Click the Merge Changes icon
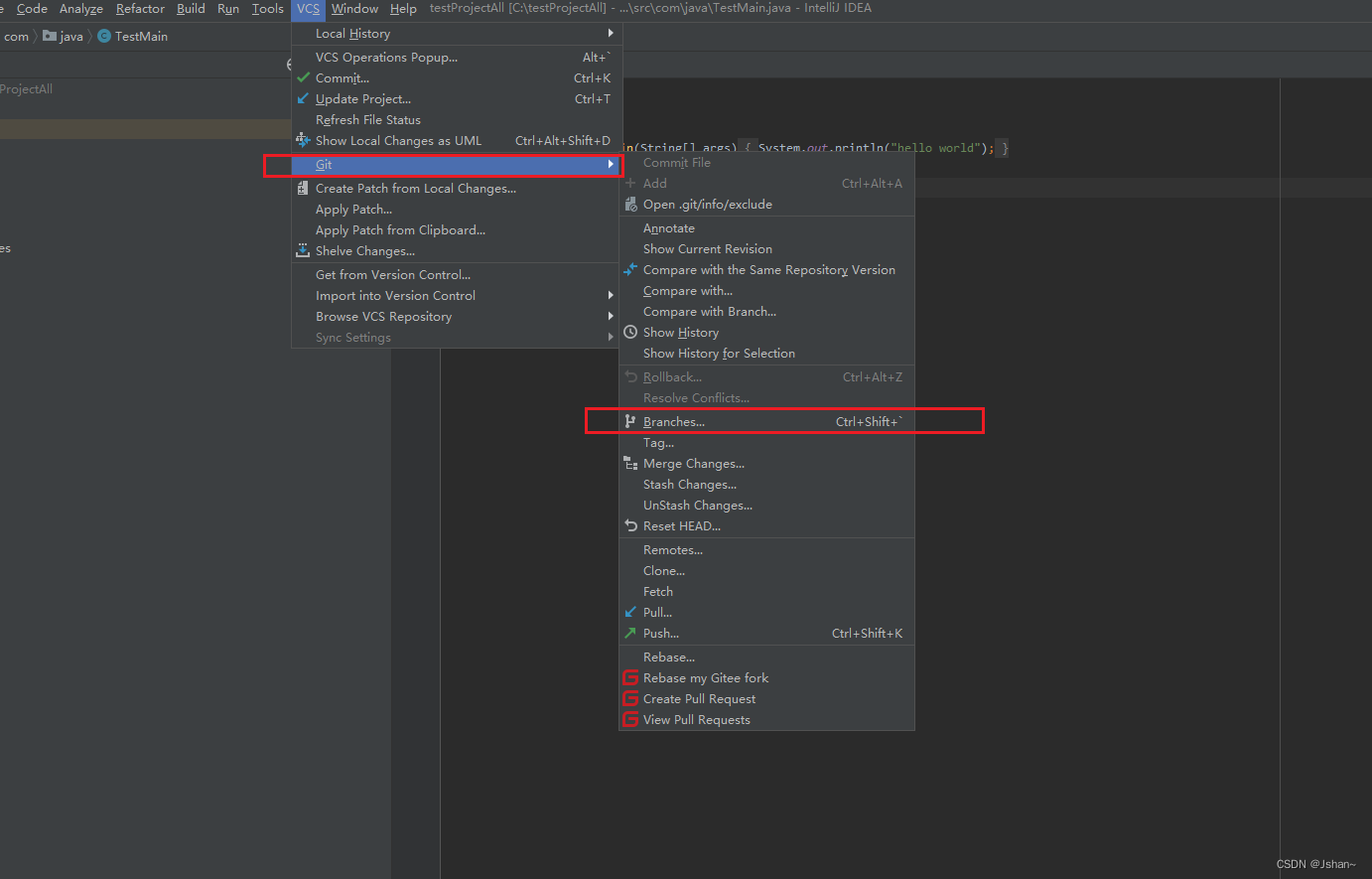This screenshot has height=879, width=1372. pyautogui.click(x=630, y=463)
